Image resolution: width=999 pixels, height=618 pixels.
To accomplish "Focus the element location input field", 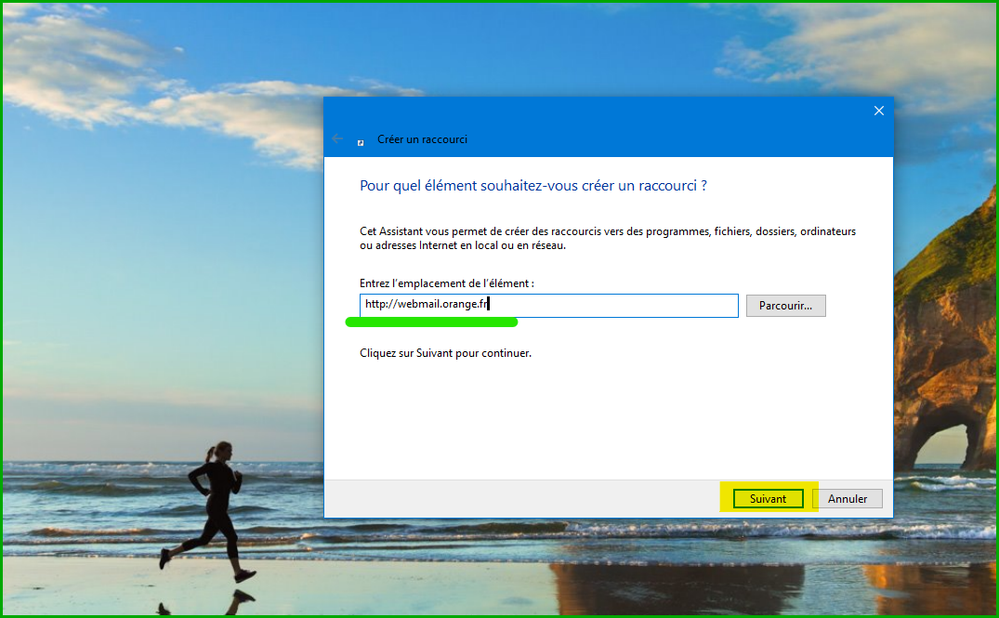I will (549, 305).
